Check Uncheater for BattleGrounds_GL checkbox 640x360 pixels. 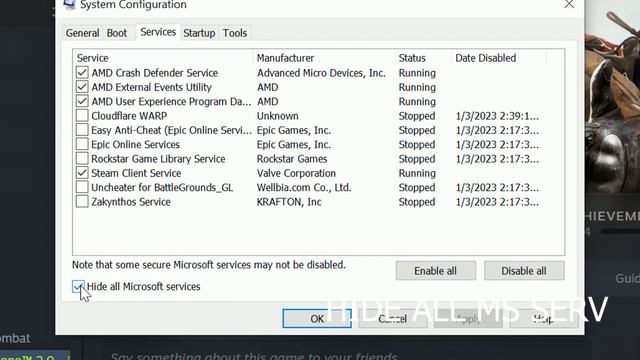click(x=82, y=187)
